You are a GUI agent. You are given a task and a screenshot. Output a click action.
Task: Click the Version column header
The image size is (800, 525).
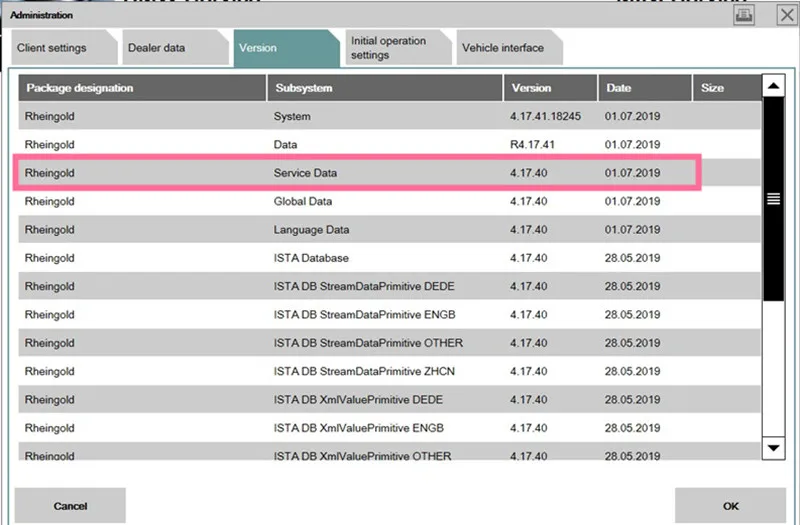[x=550, y=88]
